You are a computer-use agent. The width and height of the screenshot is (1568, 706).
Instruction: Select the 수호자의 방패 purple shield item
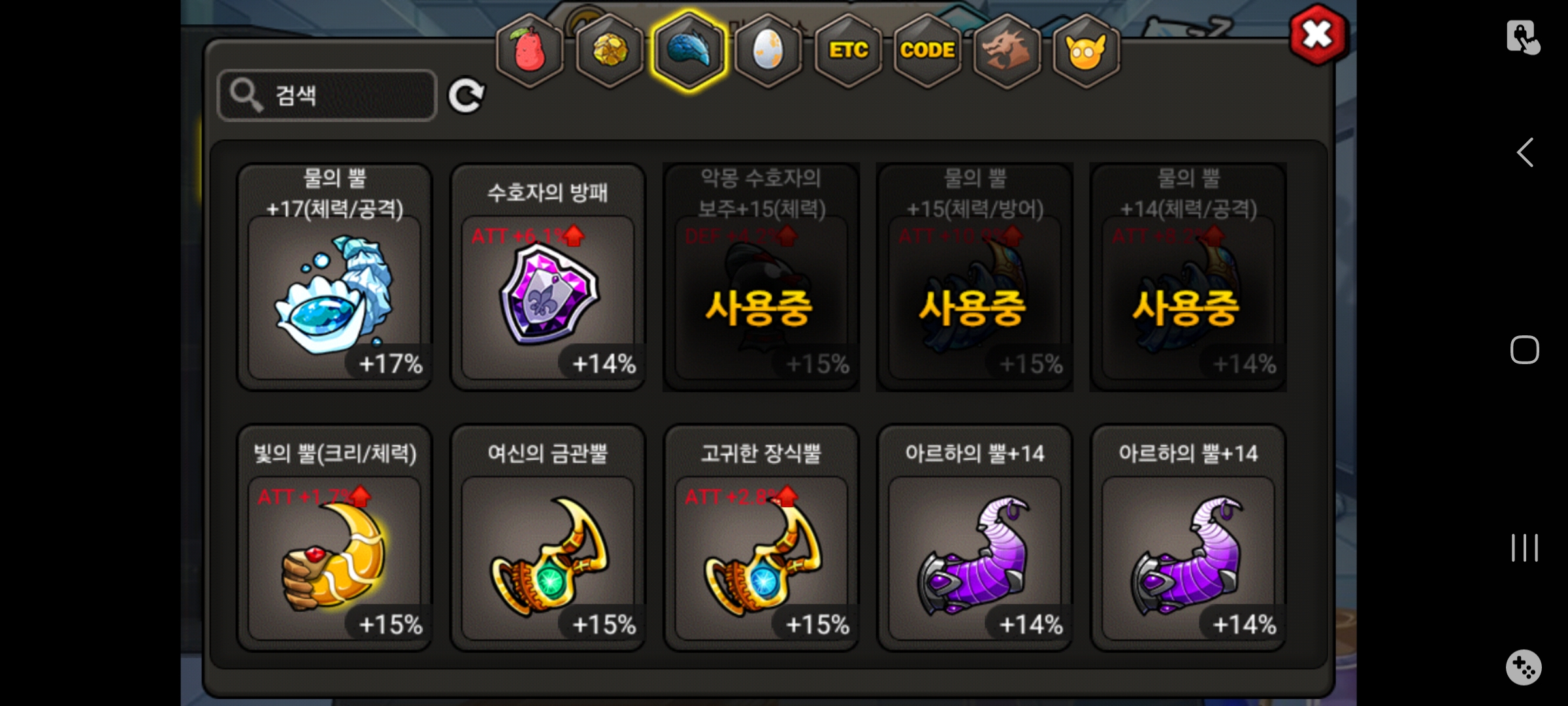click(548, 277)
